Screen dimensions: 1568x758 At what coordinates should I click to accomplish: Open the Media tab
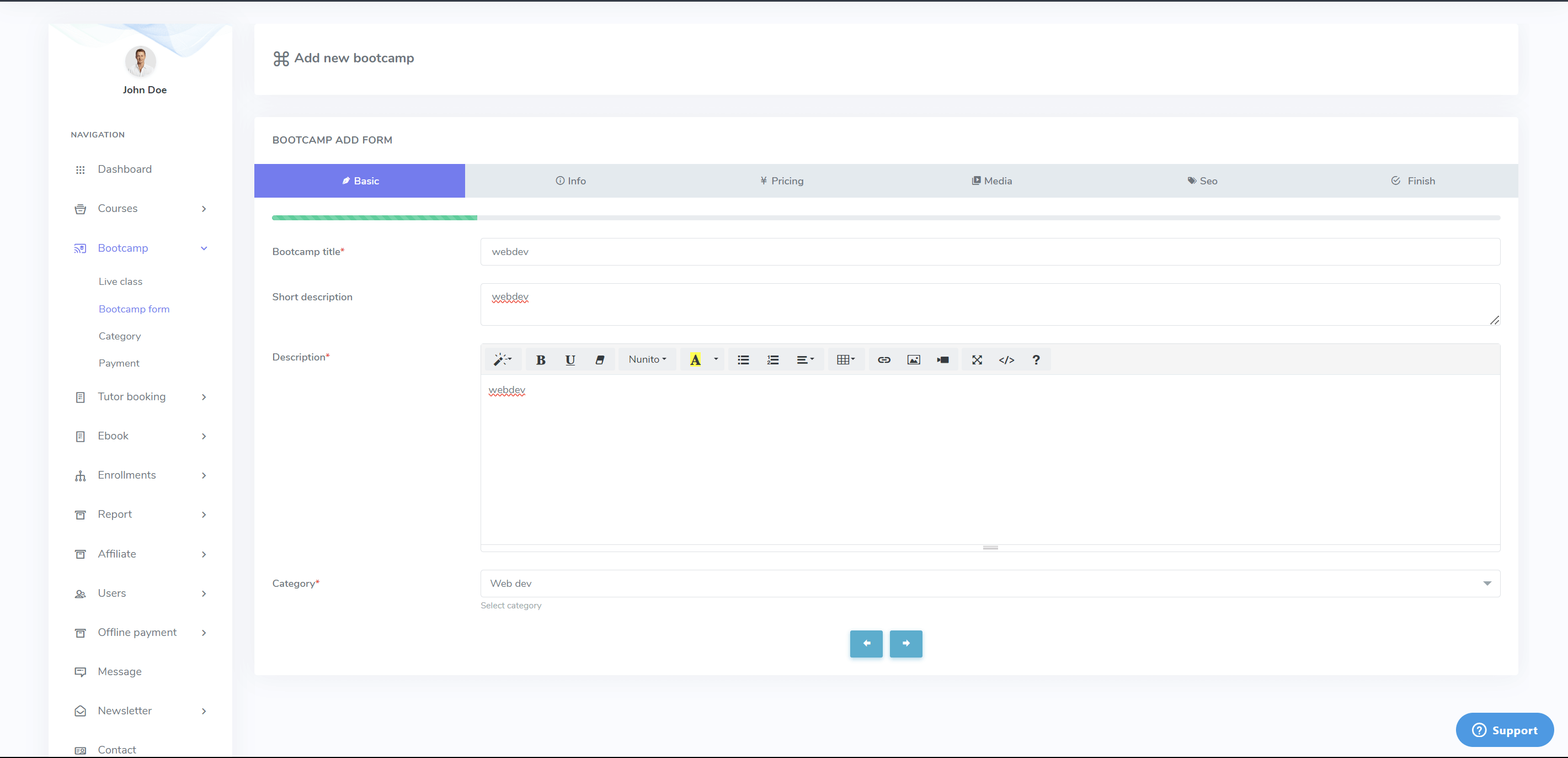coord(991,181)
